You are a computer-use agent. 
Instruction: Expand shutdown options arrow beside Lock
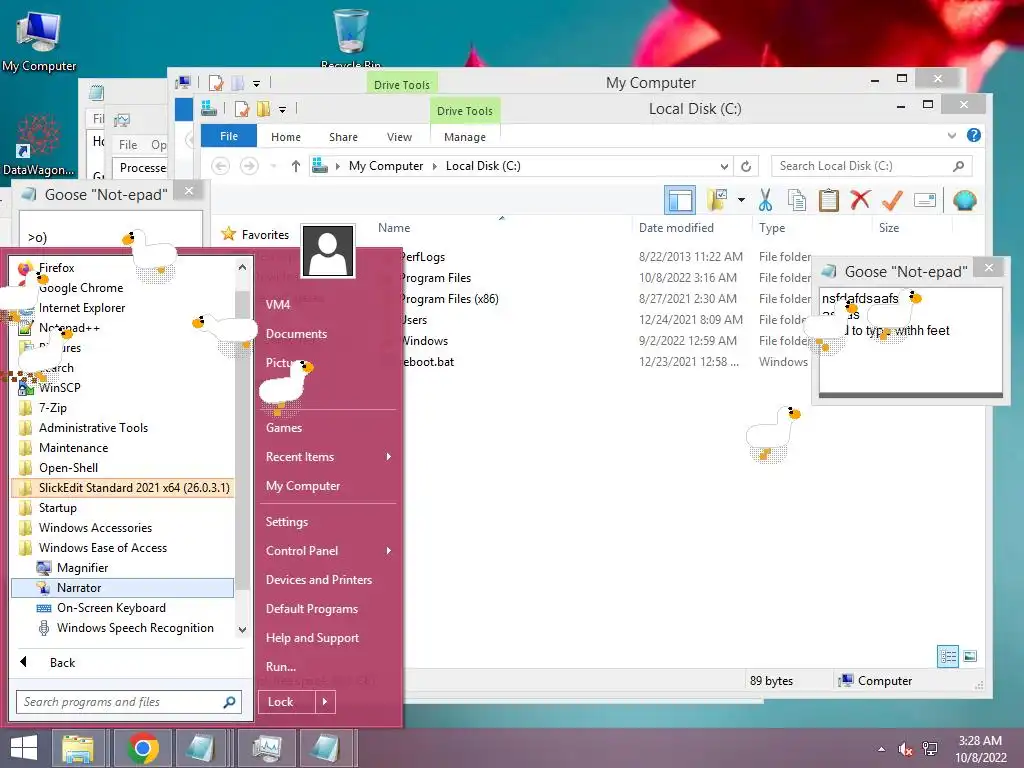click(325, 702)
